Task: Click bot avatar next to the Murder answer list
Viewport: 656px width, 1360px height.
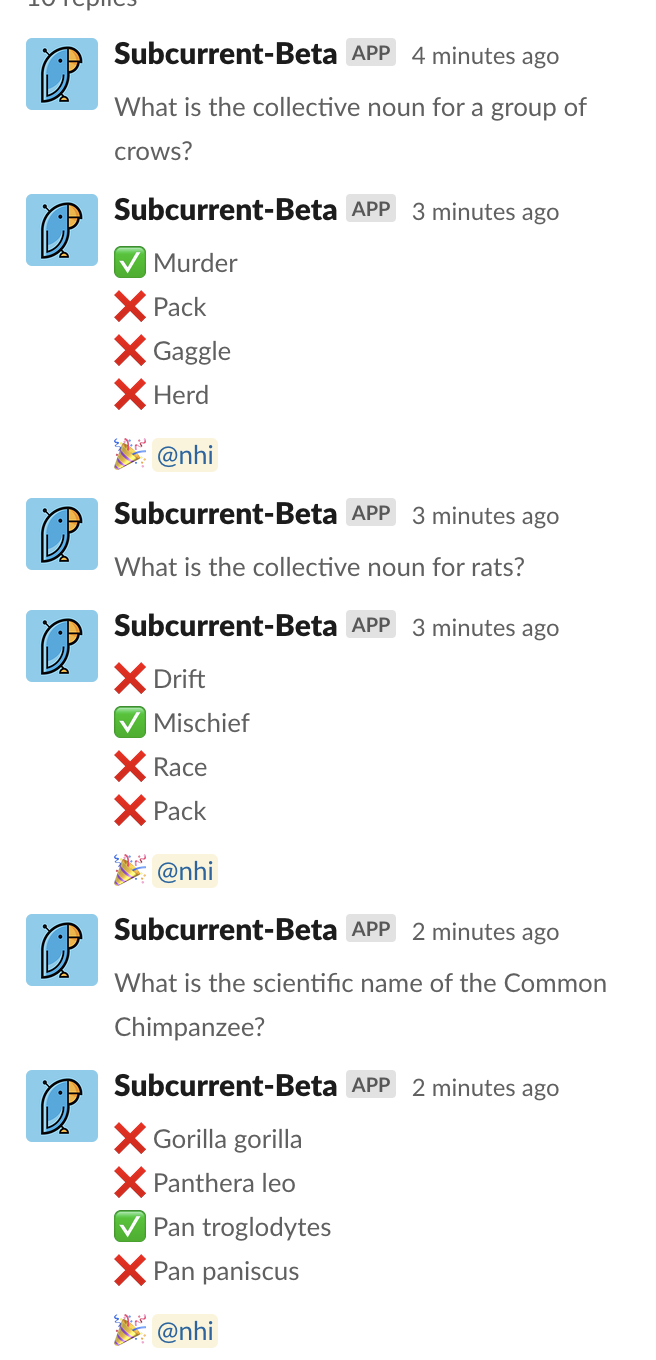Action: tap(62, 230)
